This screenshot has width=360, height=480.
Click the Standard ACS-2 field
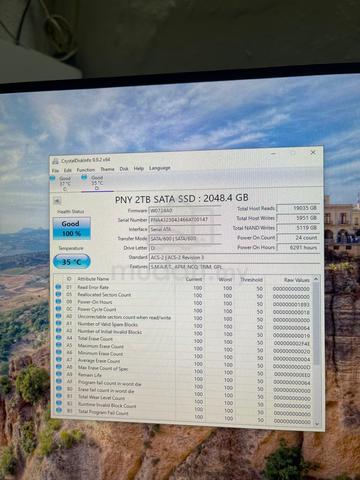[234, 257]
